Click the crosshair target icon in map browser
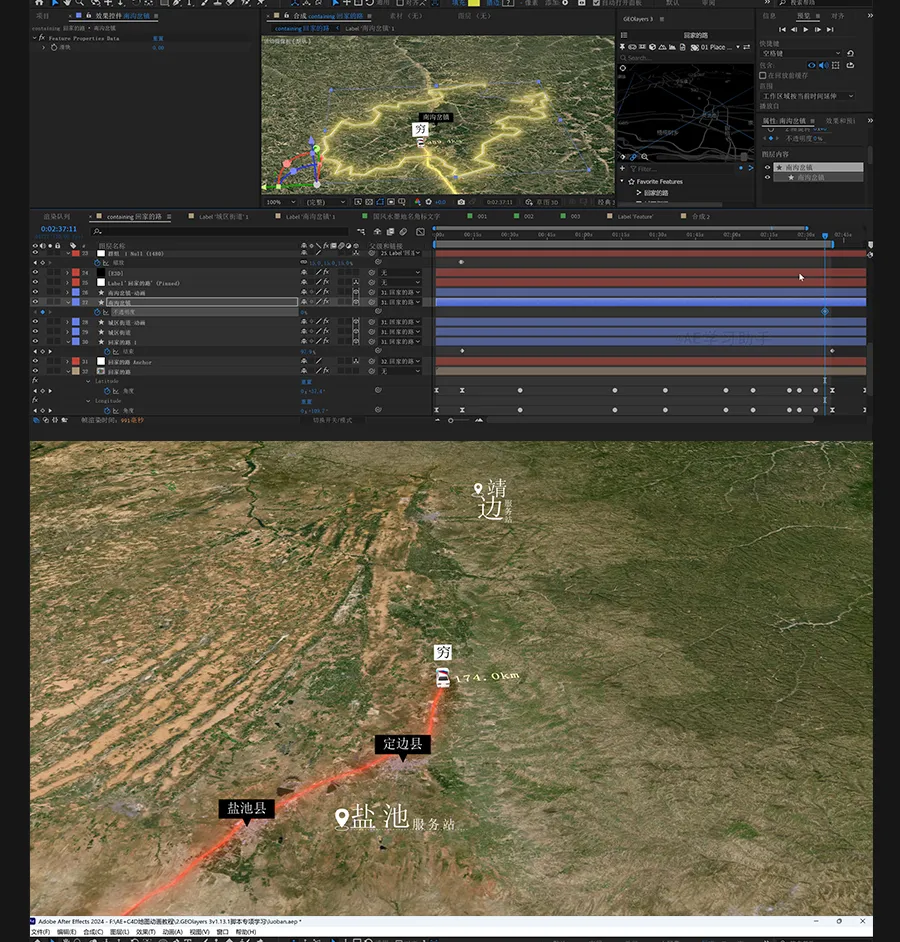This screenshot has height=942, width=900. pos(623,68)
